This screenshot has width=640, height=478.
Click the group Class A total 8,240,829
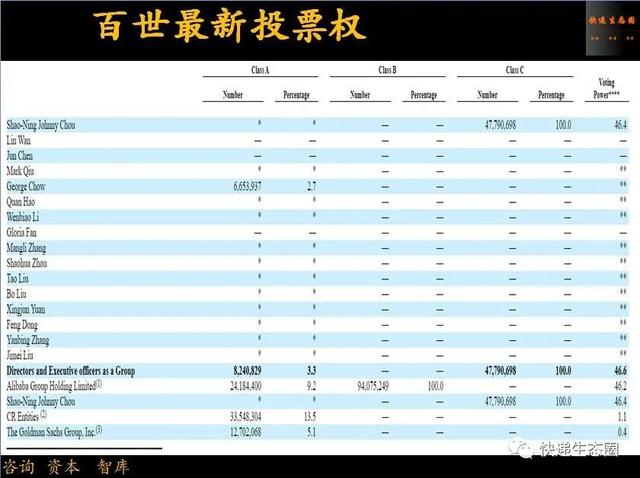tap(247, 371)
